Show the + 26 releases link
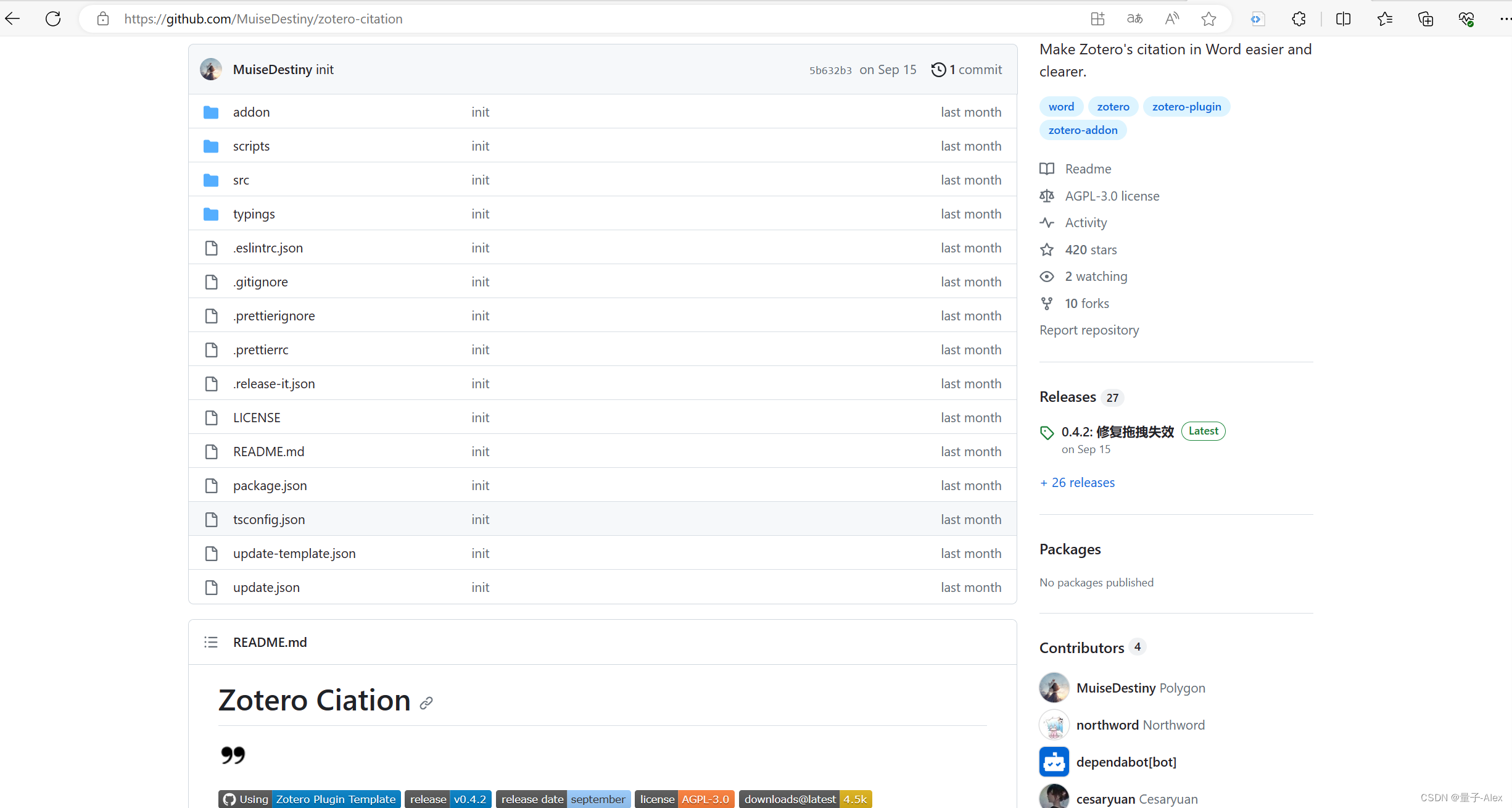1512x808 pixels. click(1077, 482)
